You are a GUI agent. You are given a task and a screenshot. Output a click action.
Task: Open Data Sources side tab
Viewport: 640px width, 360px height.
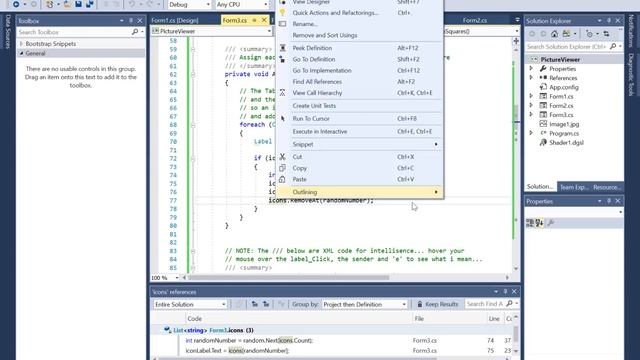(x=7, y=32)
